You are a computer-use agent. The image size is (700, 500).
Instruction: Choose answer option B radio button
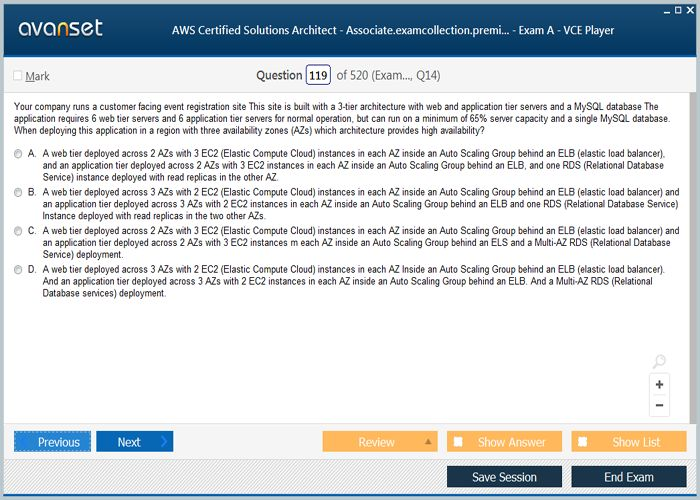point(18,192)
